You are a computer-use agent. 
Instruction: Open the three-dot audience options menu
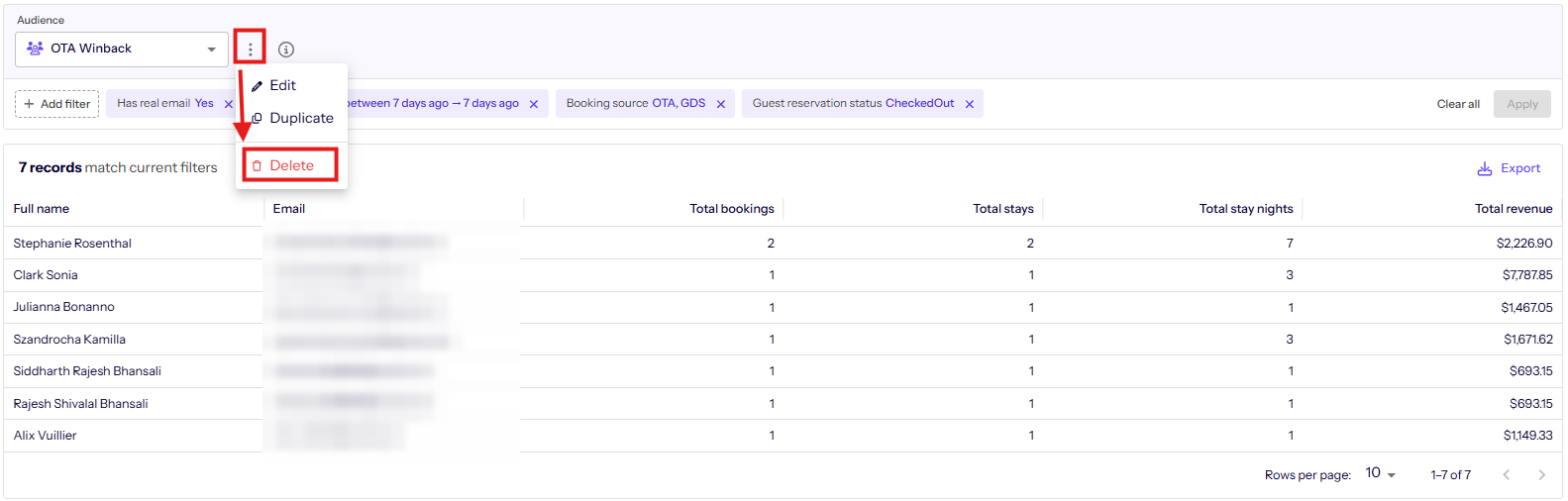[x=250, y=49]
